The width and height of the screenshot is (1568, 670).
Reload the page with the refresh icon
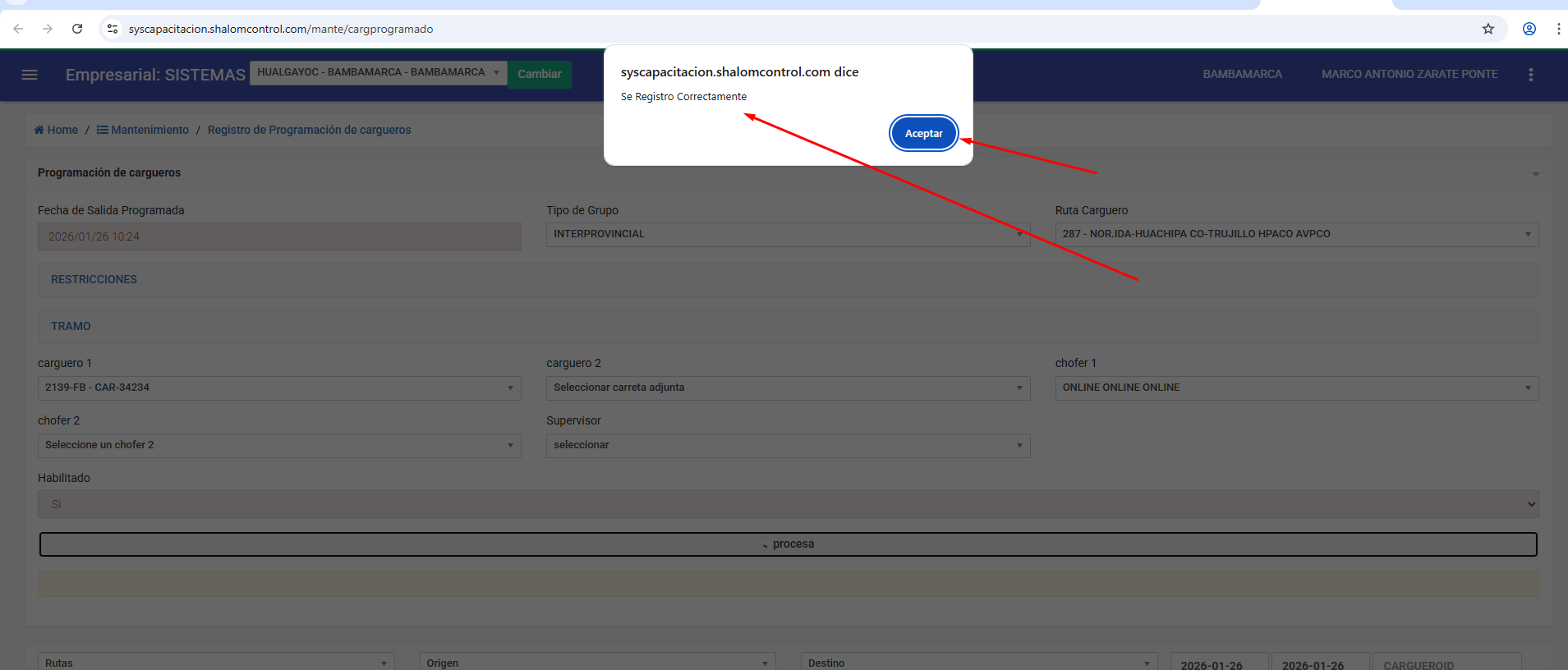[x=77, y=29]
